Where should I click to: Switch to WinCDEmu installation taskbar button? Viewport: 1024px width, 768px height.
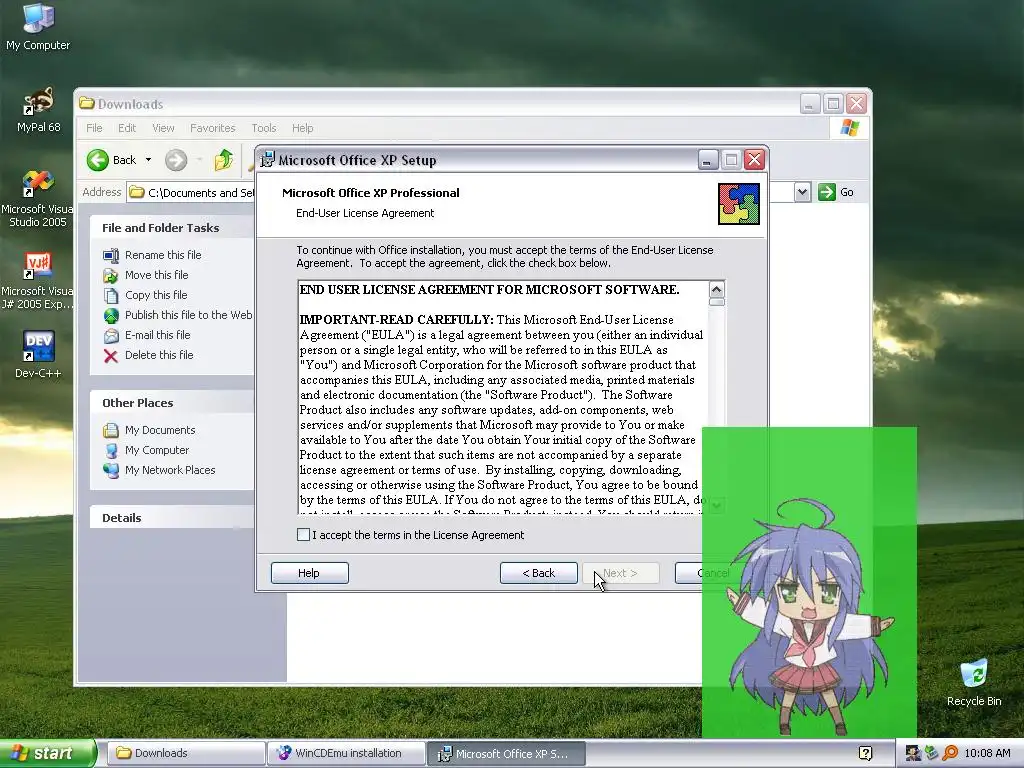346,754
